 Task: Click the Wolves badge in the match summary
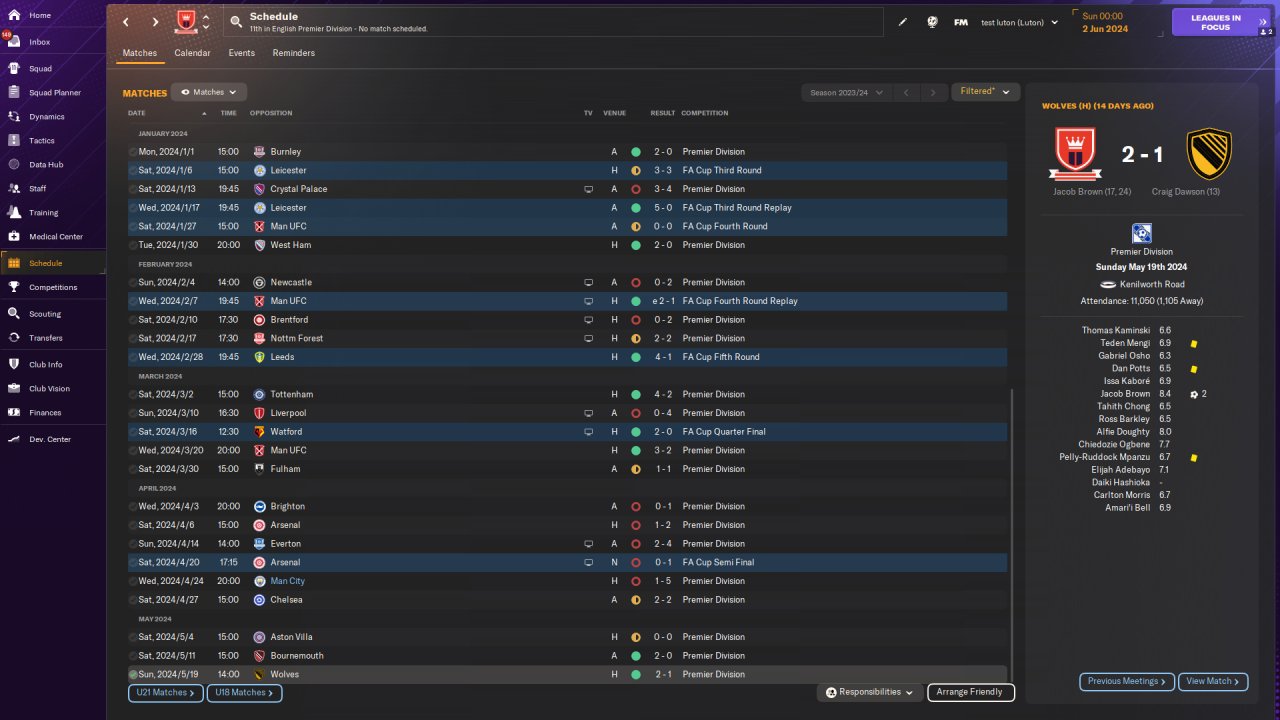click(x=1208, y=154)
